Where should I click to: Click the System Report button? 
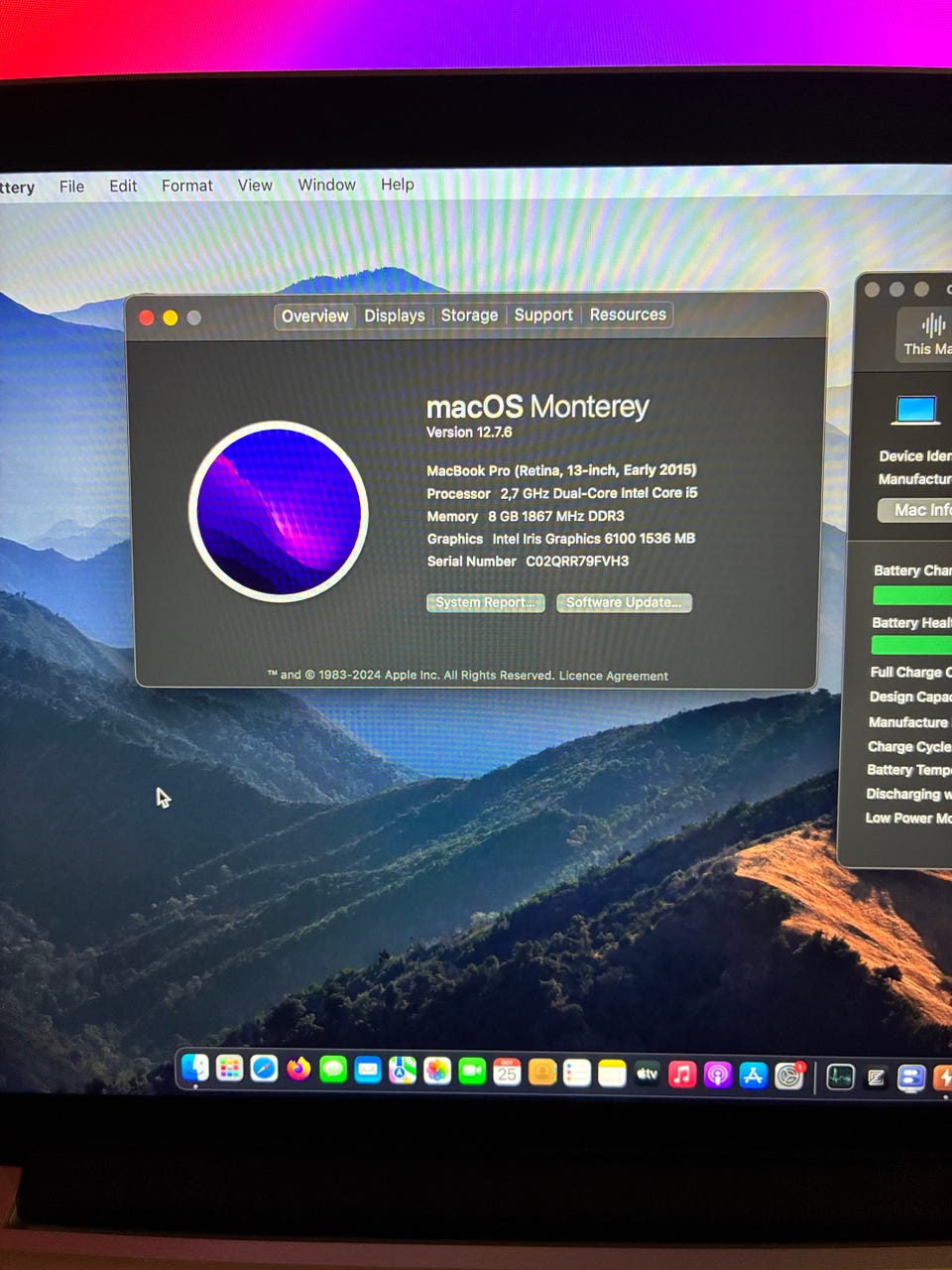pyautogui.click(x=486, y=602)
